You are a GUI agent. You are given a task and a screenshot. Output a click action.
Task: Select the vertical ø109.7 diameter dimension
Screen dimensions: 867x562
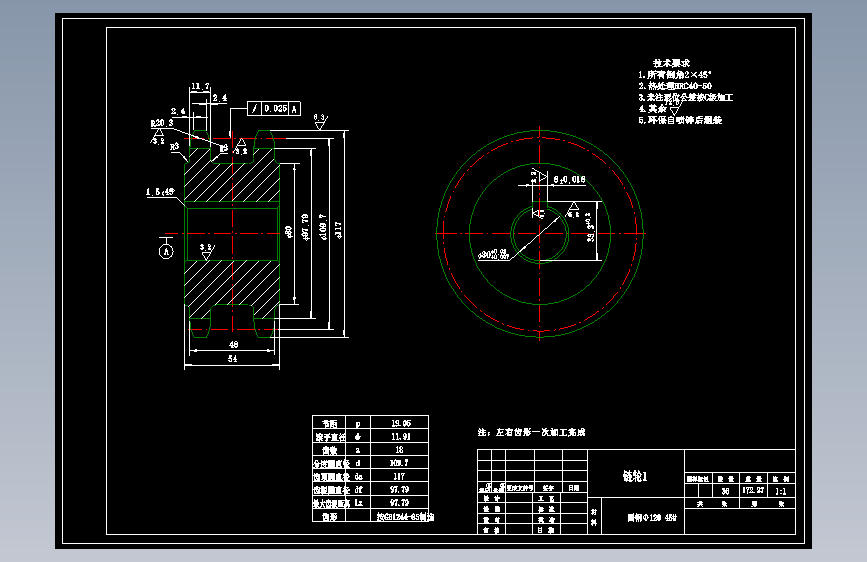coord(323,227)
